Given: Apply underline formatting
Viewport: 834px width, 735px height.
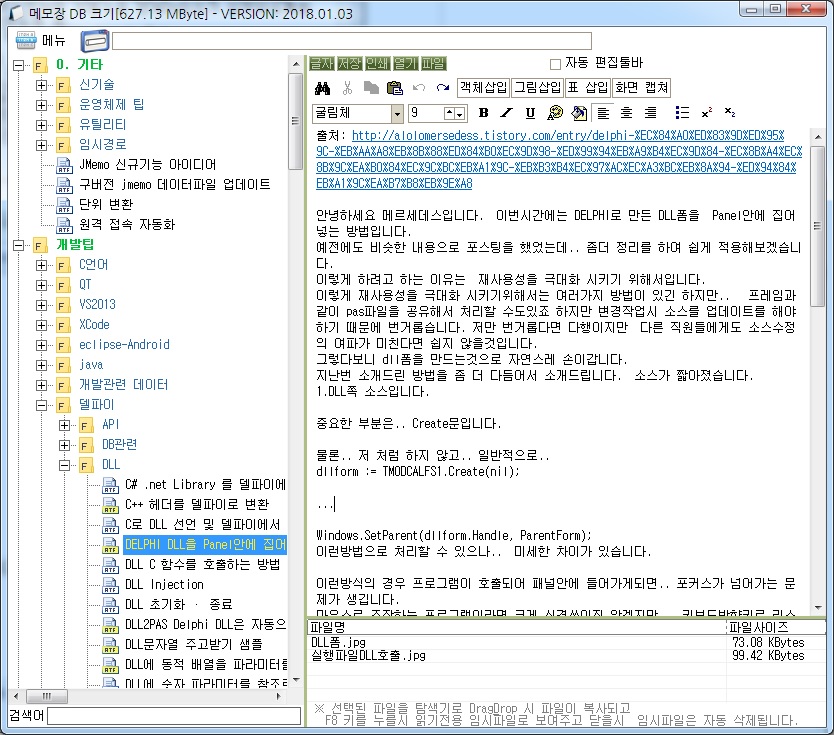Looking at the screenshot, I should click(x=530, y=113).
